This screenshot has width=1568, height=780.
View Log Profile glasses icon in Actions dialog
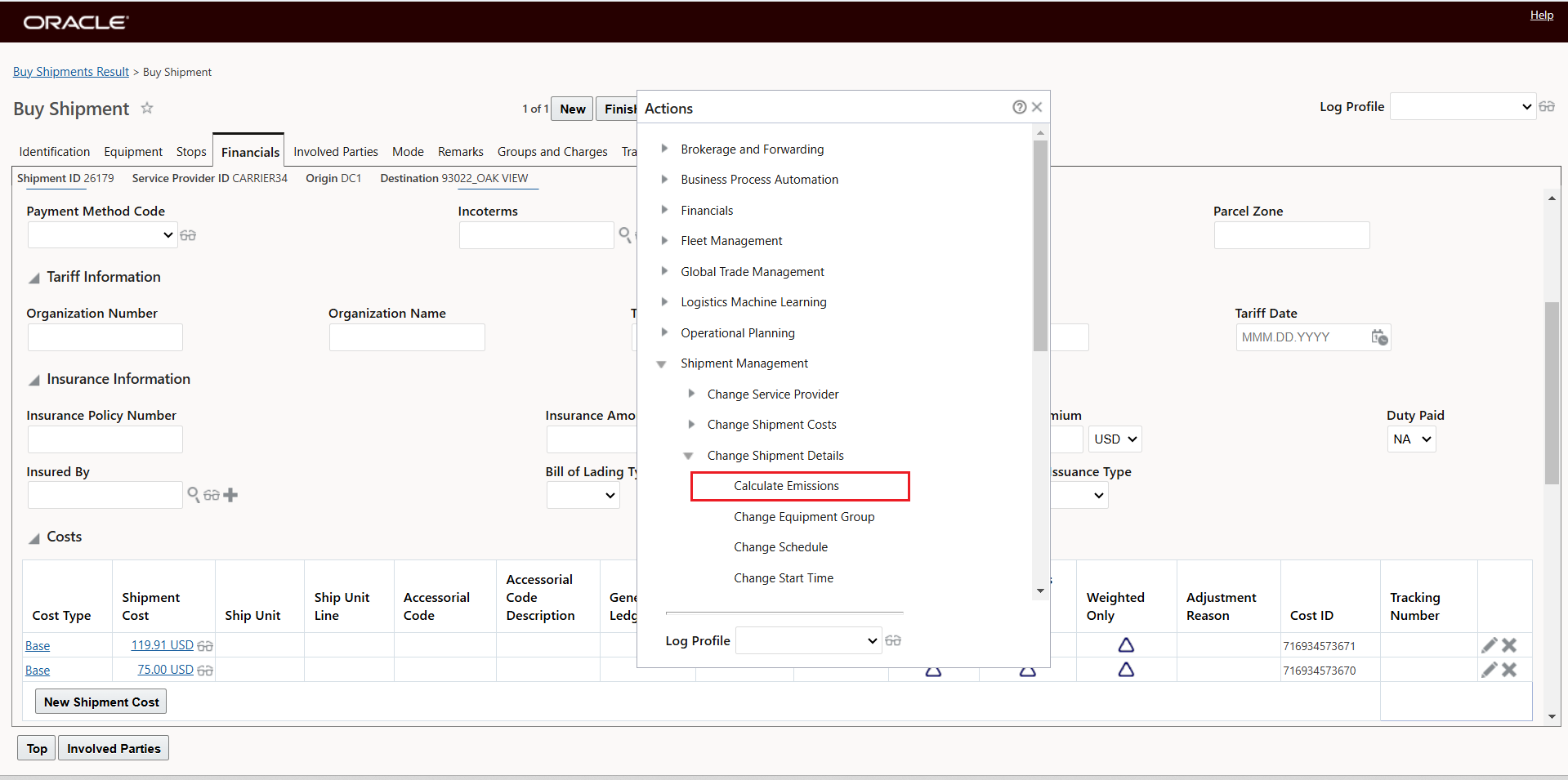893,640
